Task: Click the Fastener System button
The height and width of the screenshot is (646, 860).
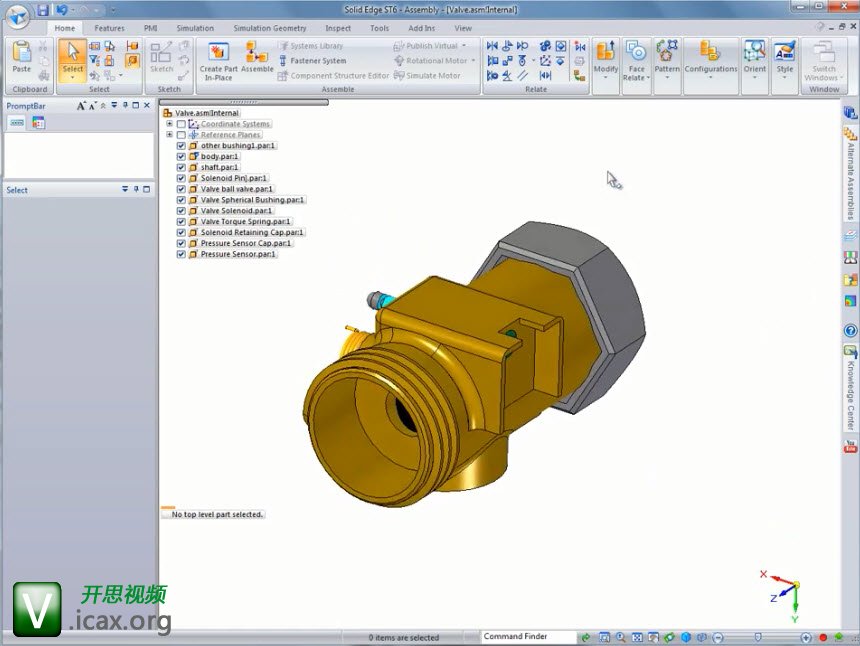Action: coord(317,61)
